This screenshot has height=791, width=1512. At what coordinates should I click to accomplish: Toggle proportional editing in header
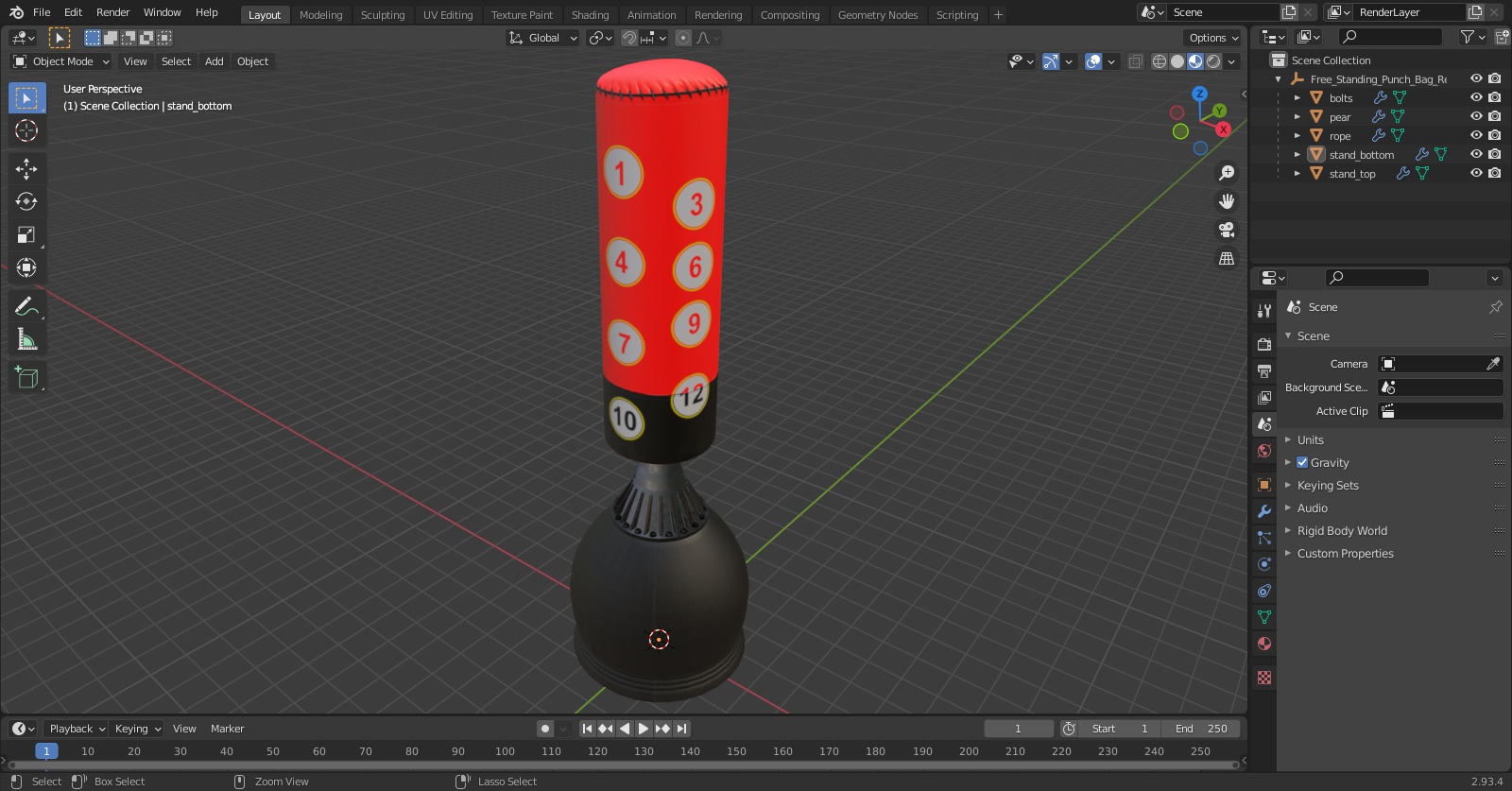[x=683, y=38]
